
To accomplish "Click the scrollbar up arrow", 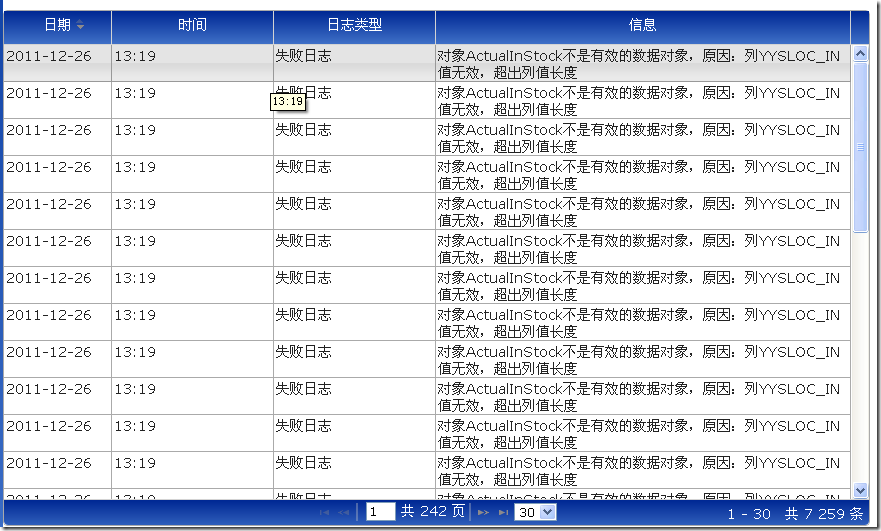I will [860, 54].
